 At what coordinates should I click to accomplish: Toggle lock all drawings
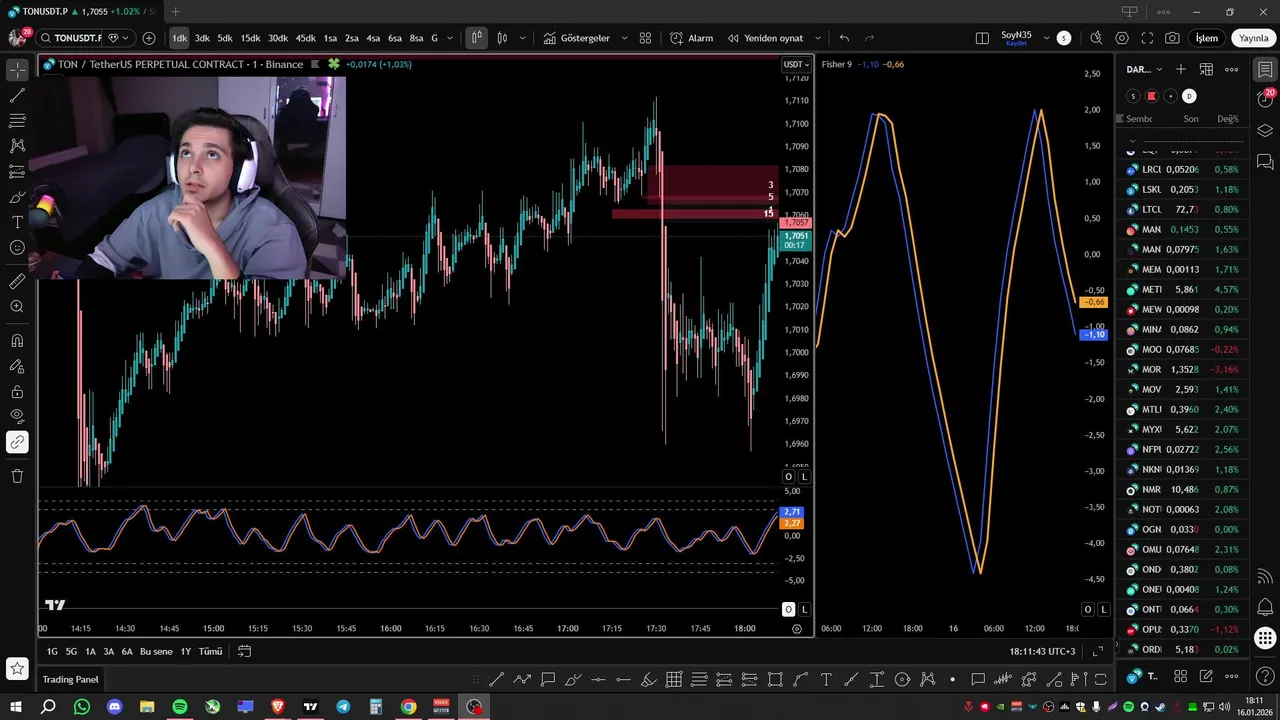(17, 391)
